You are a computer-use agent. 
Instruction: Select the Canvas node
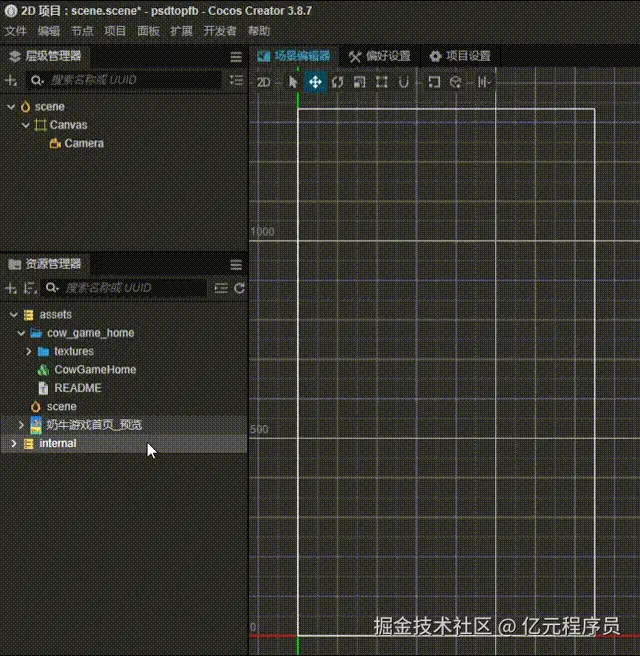(69, 125)
